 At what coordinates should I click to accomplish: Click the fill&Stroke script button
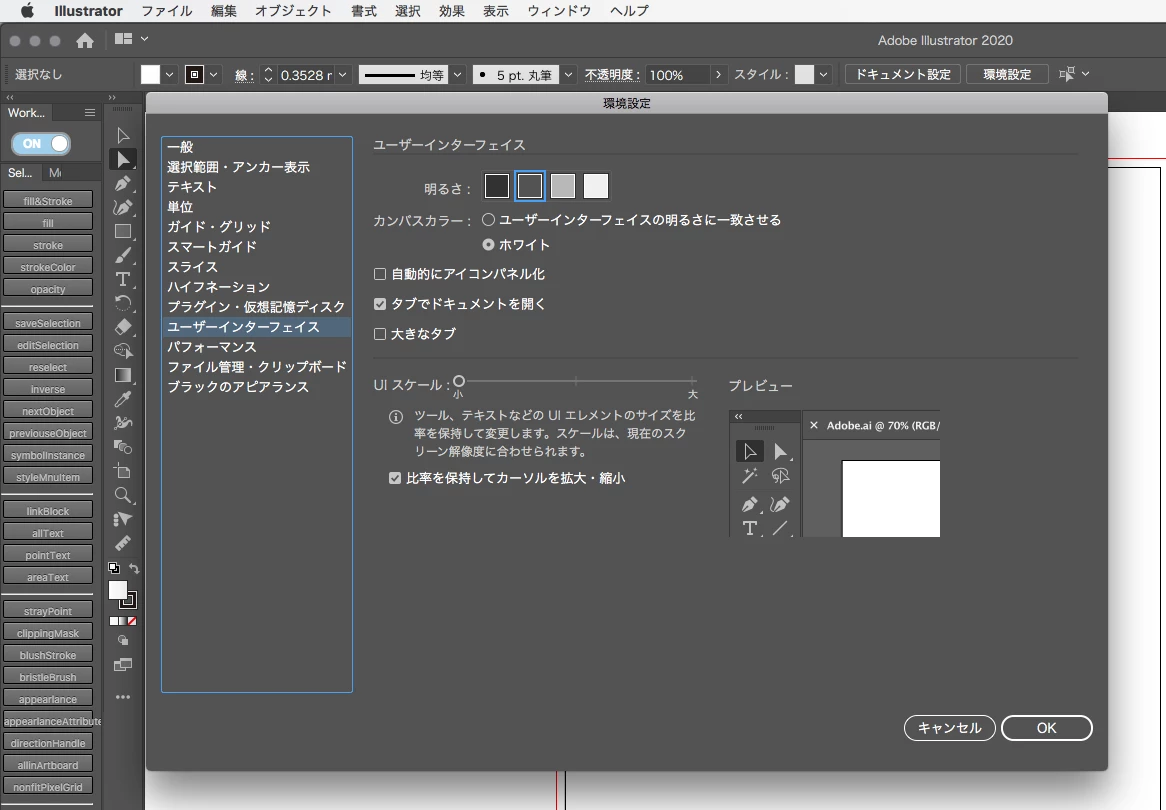48,201
